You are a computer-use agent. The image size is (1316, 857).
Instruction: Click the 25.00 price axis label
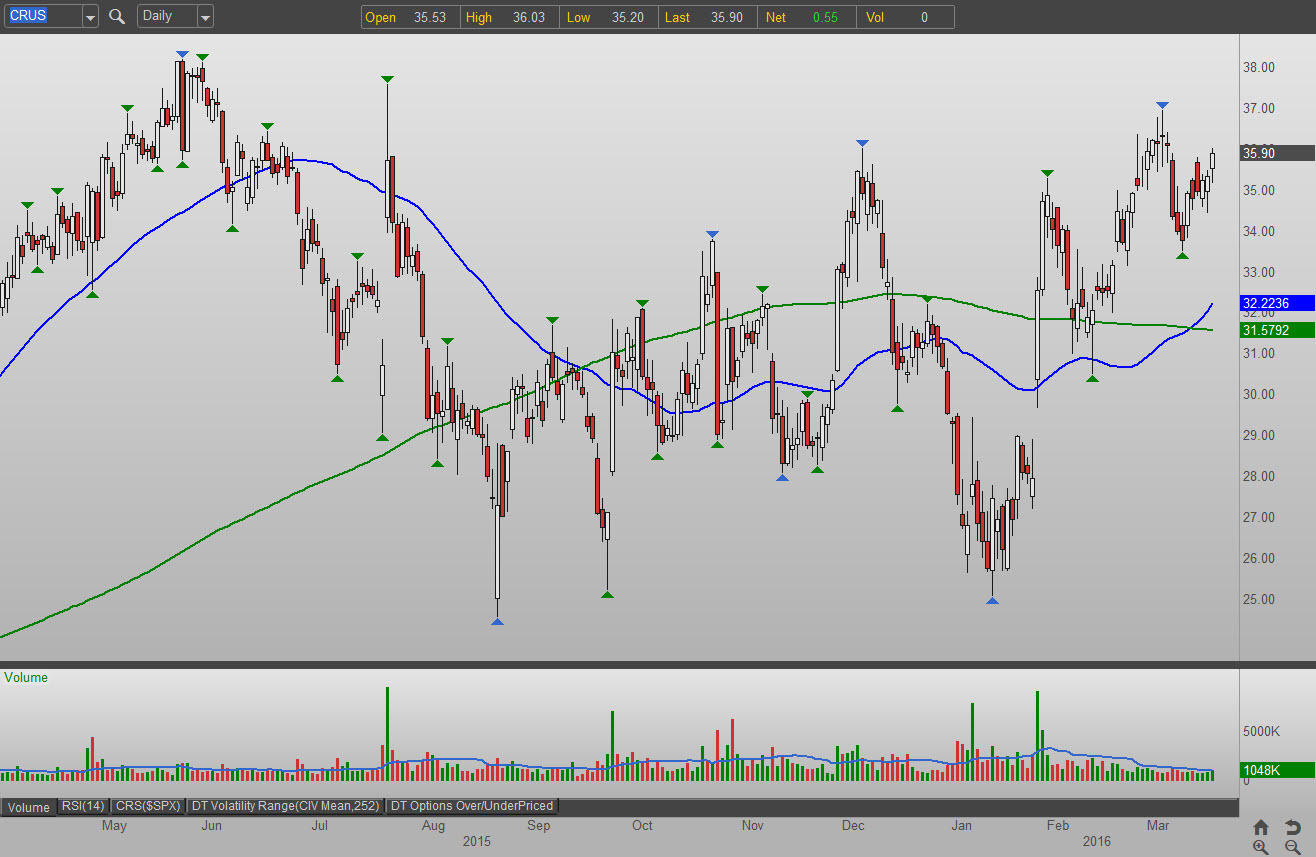[x=1259, y=599]
